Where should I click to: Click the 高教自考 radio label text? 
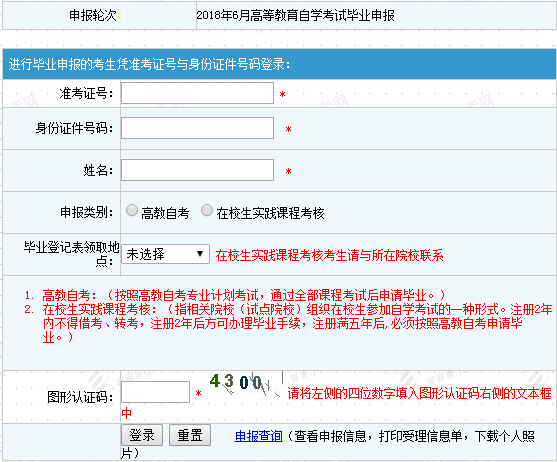(x=165, y=213)
